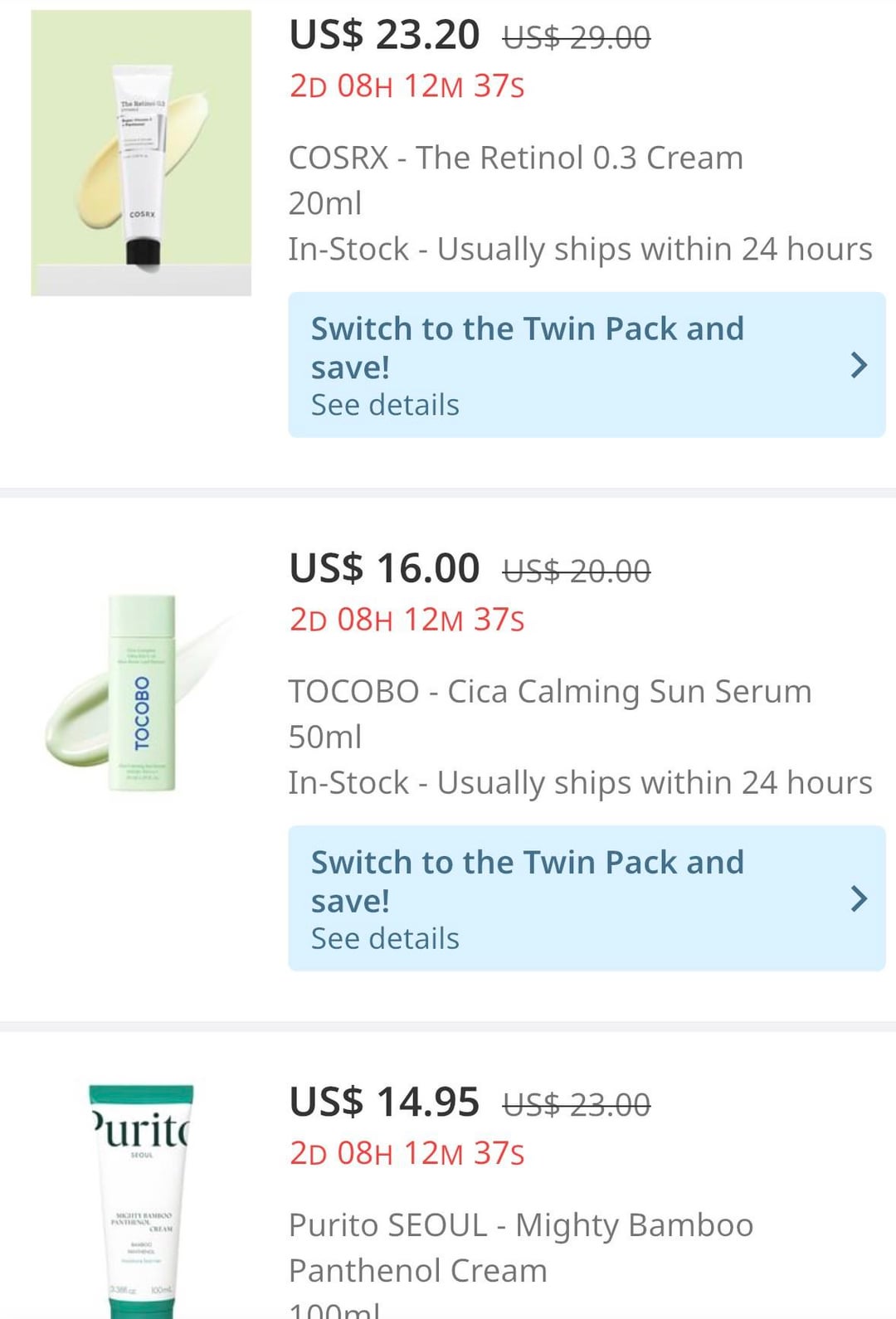Click "See details" in the TOCOBO Twin Pack banner

[385, 939]
